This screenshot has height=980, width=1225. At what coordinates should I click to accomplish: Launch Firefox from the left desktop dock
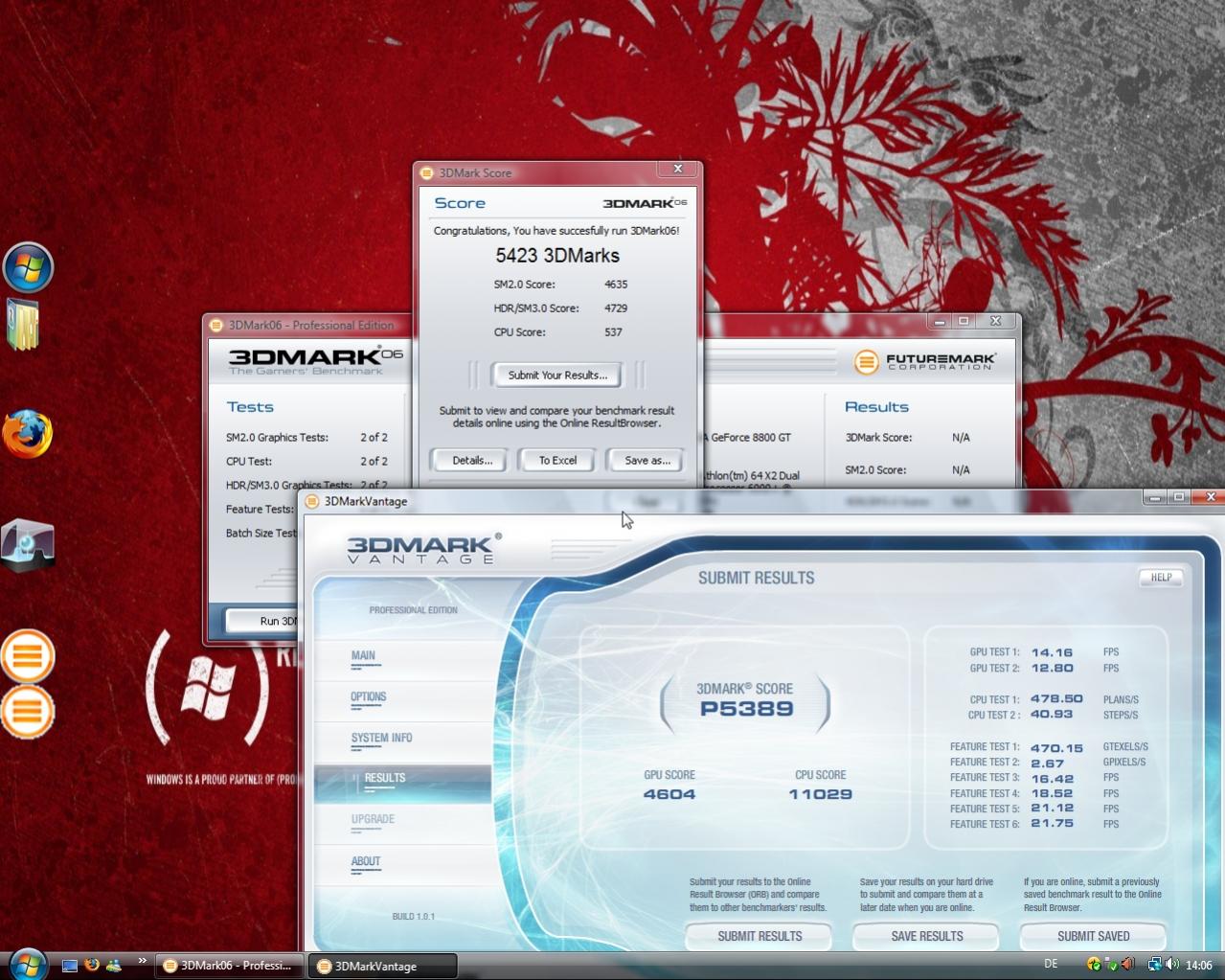pyautogui.click(x=27, y=435)
